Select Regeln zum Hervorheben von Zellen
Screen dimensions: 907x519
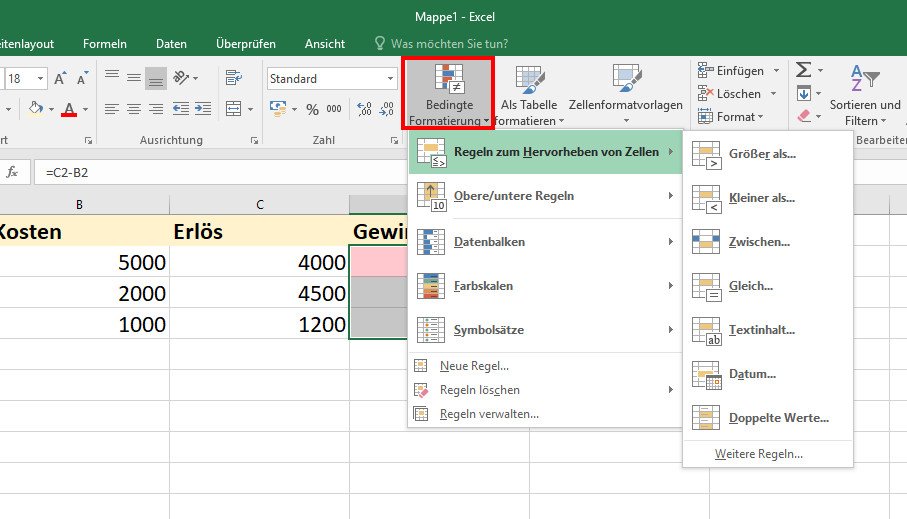tap(545, 152)
